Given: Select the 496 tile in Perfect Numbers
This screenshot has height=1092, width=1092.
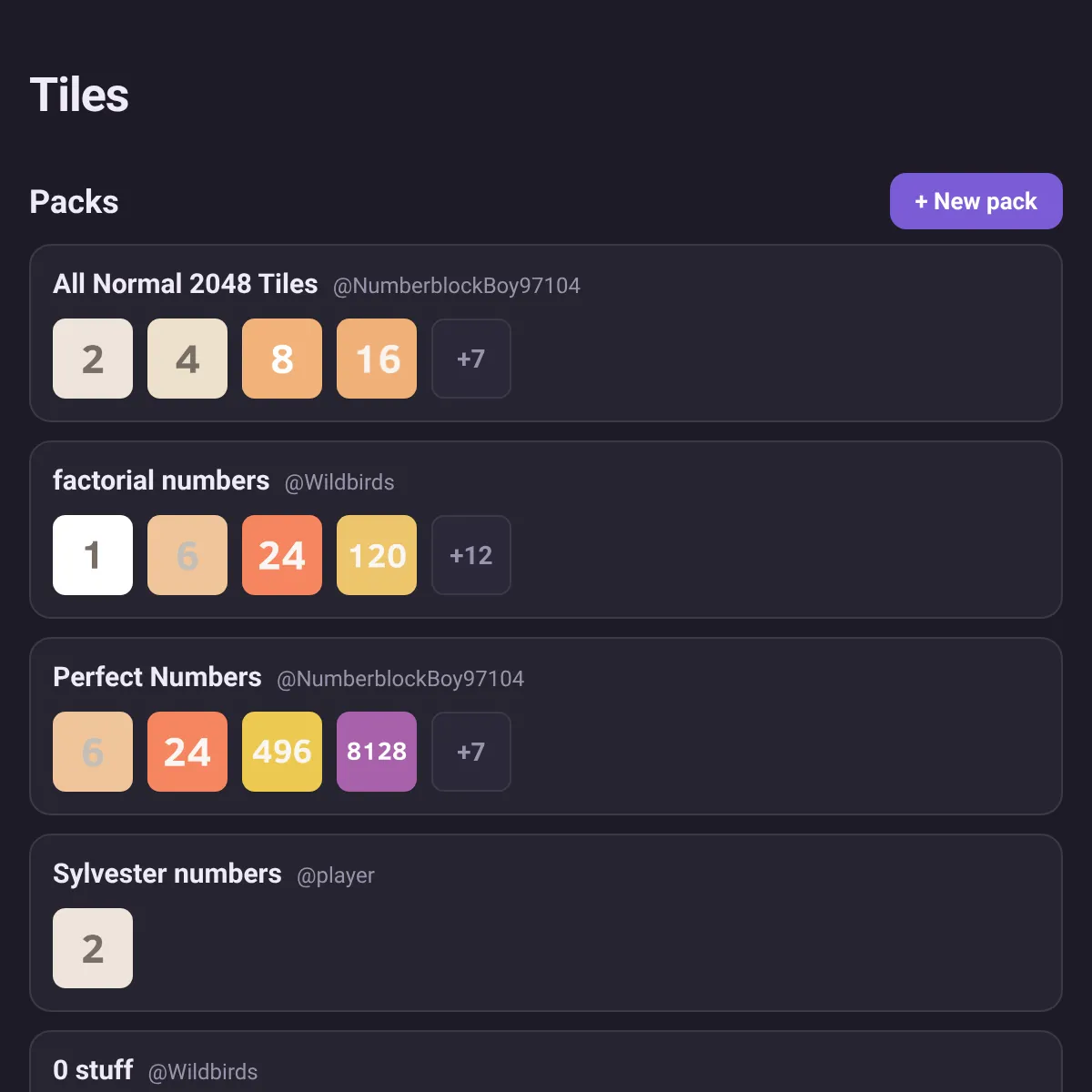Looking at the screenshot, I should (282, 752).
